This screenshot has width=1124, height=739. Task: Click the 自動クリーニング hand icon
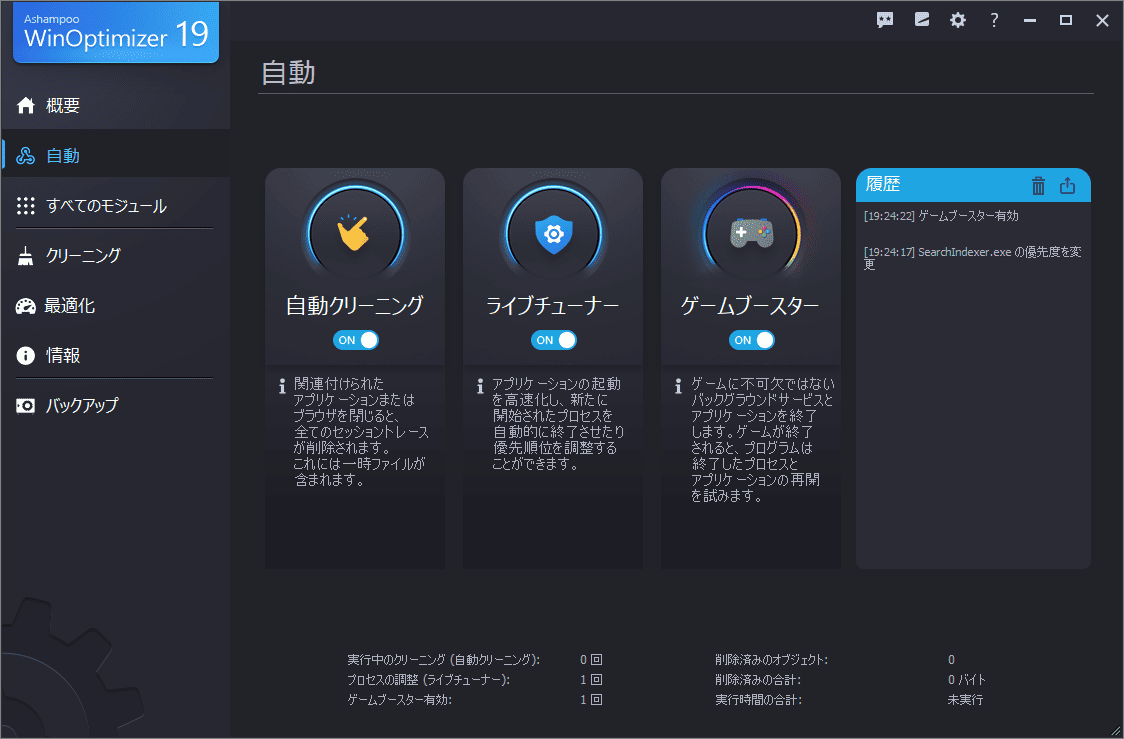(354, 234)
